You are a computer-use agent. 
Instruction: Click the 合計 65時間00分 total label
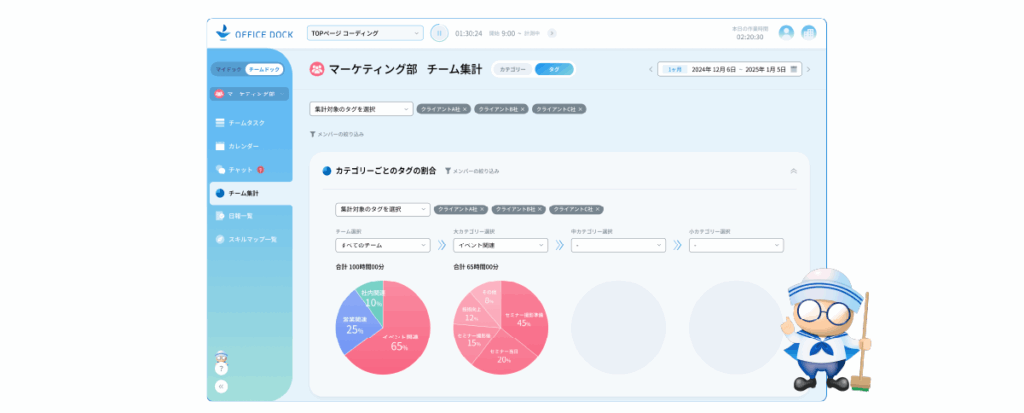click(x=475, y=267)
